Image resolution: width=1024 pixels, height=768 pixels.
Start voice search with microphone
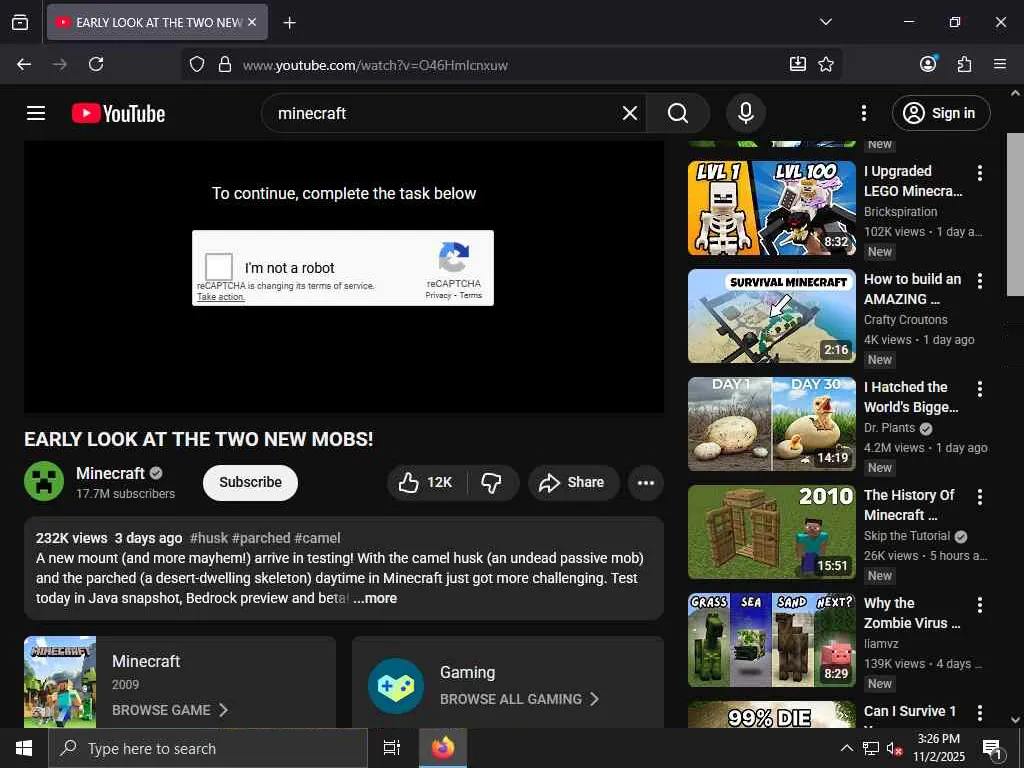point(745,113)
